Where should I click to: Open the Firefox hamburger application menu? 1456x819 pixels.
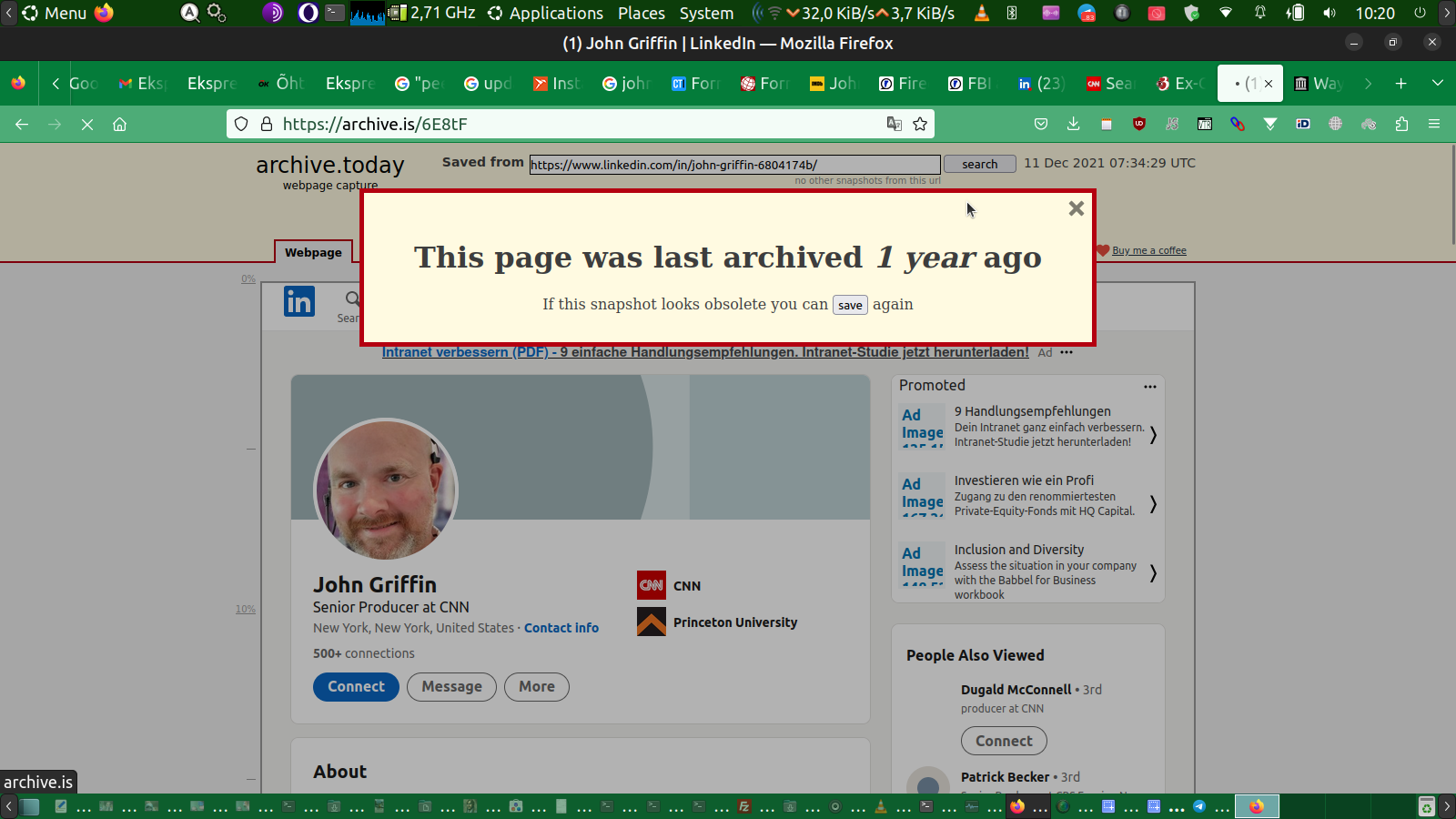[1434, 124]
